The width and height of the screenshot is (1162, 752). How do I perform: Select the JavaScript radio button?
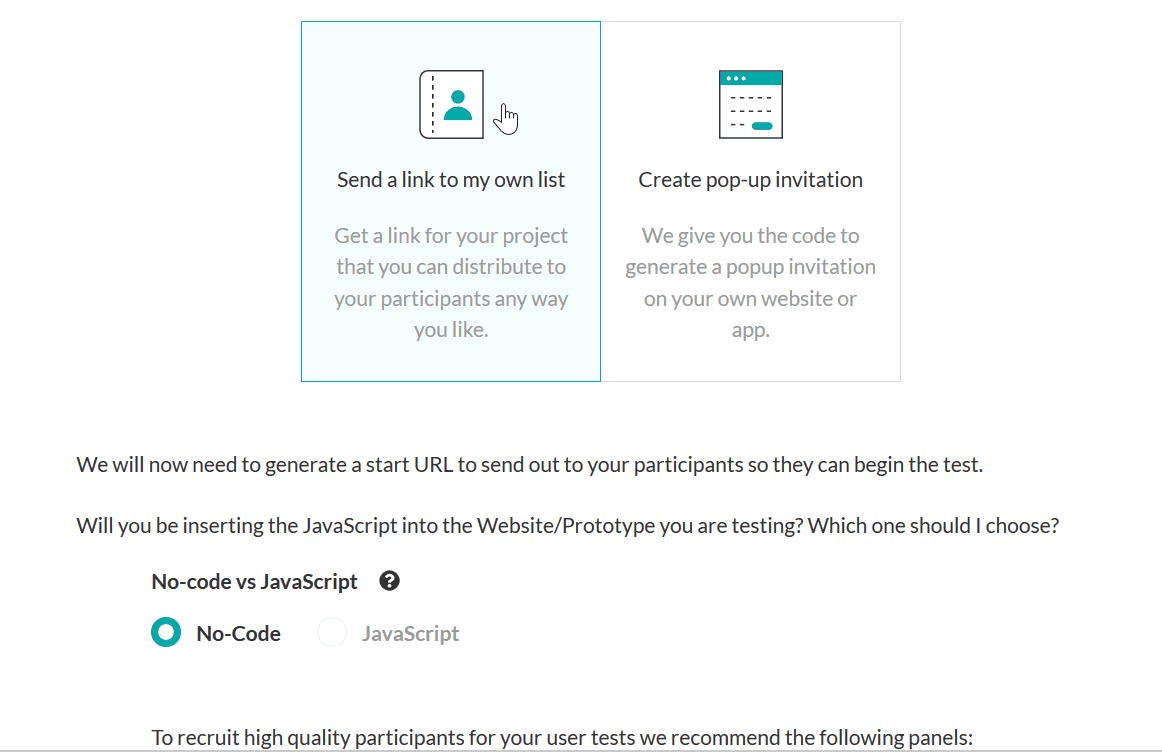click(x=332, y=632)
